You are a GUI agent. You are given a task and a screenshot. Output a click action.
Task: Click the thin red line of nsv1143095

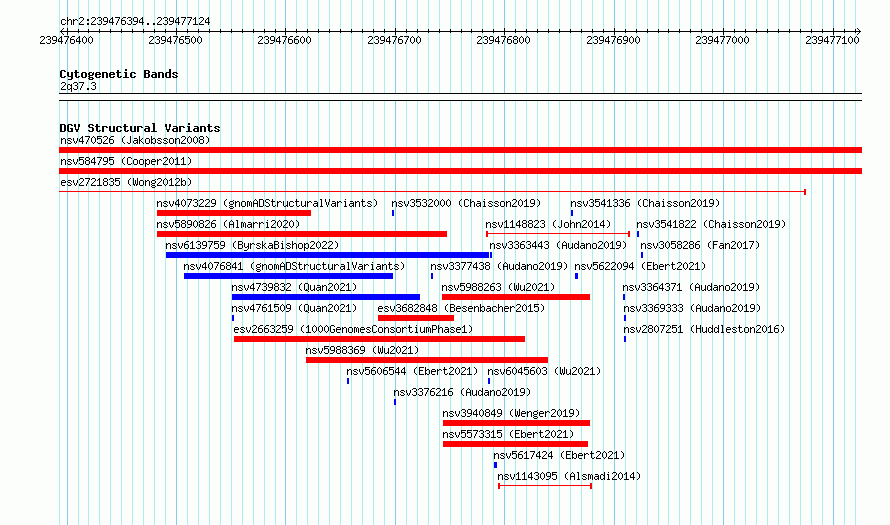click(x=545, y=486)
